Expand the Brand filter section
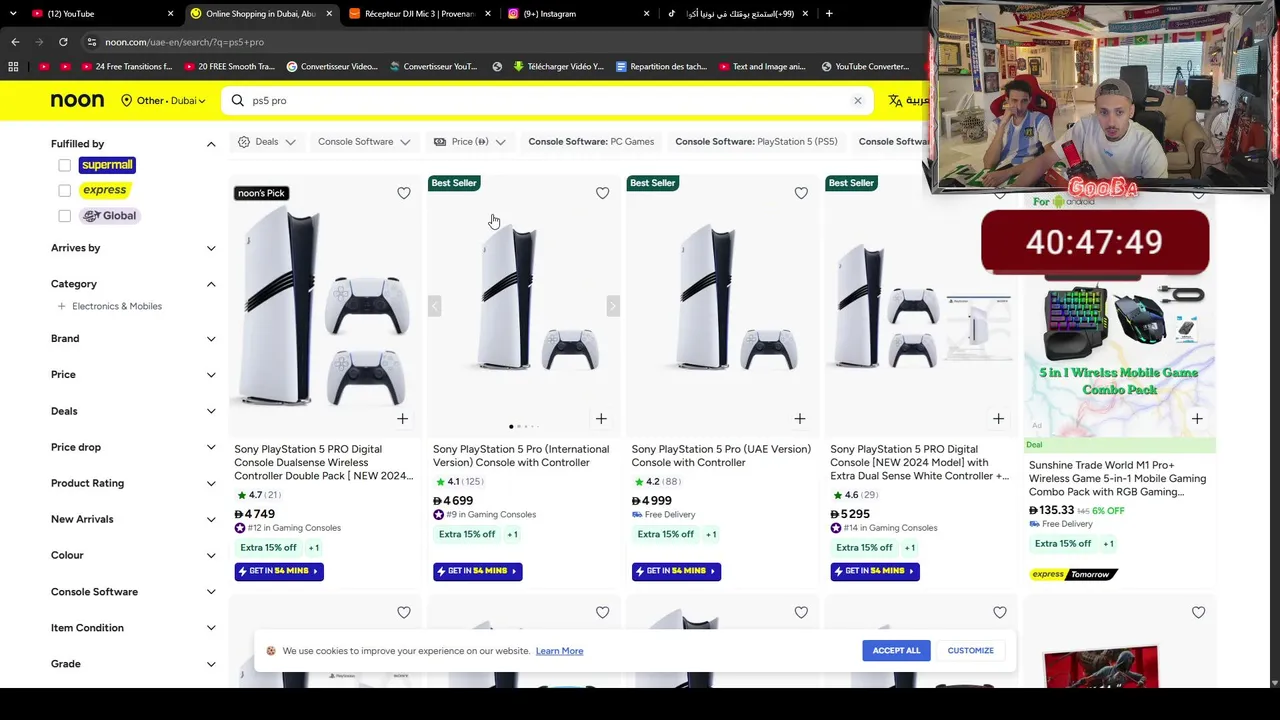 pyautogui.click(x=211, y=339)
